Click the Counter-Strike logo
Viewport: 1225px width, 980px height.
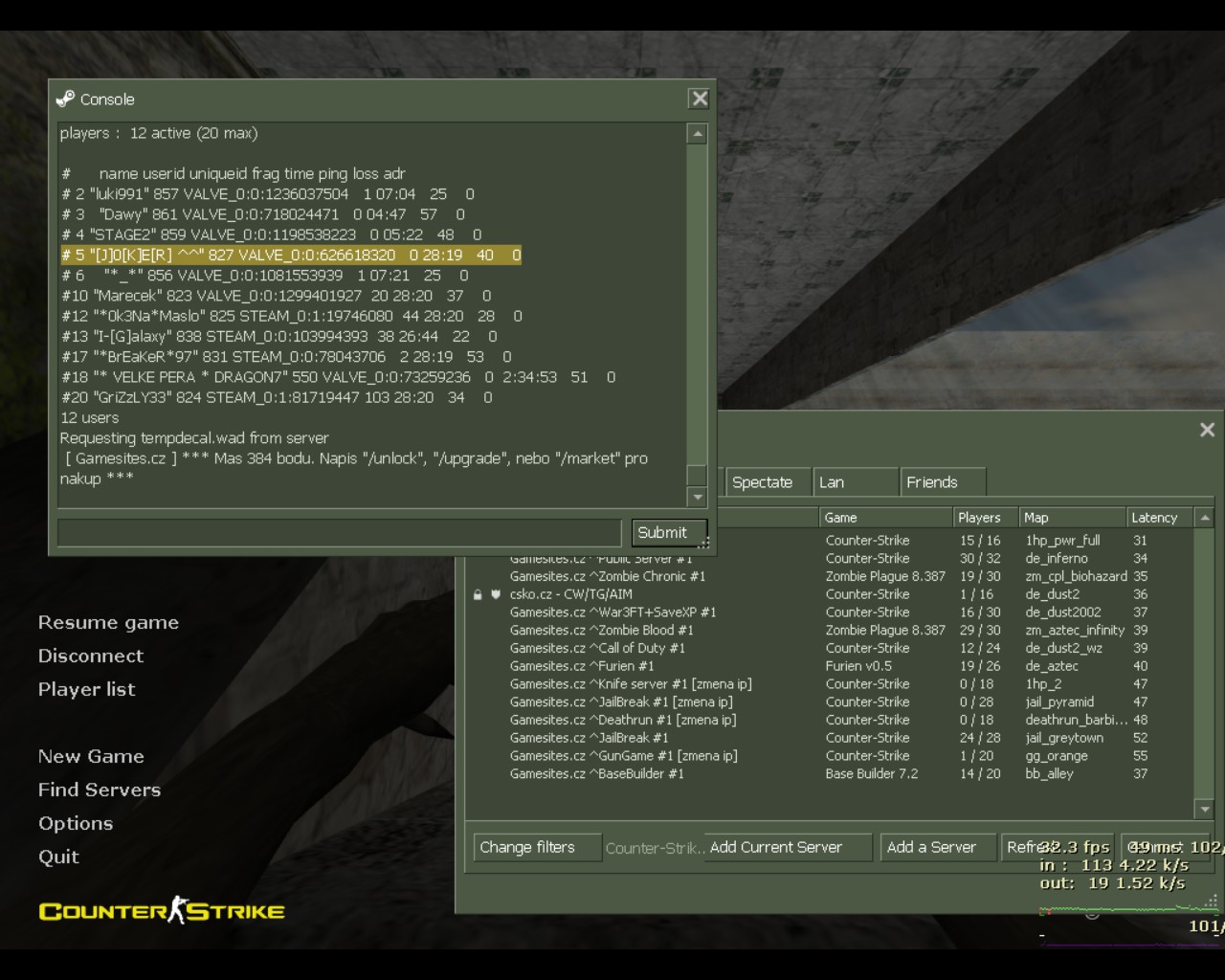click(x=162, y=910)
